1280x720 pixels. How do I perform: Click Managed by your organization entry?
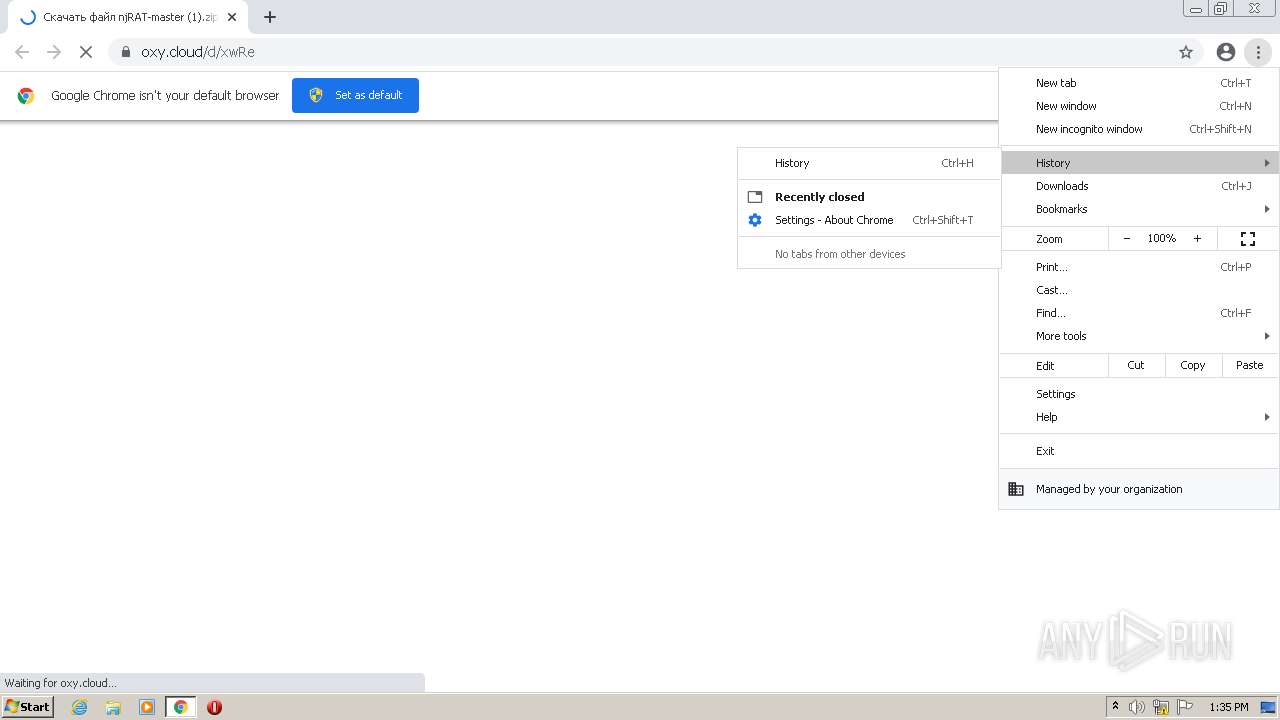(x=1139, y=489)
